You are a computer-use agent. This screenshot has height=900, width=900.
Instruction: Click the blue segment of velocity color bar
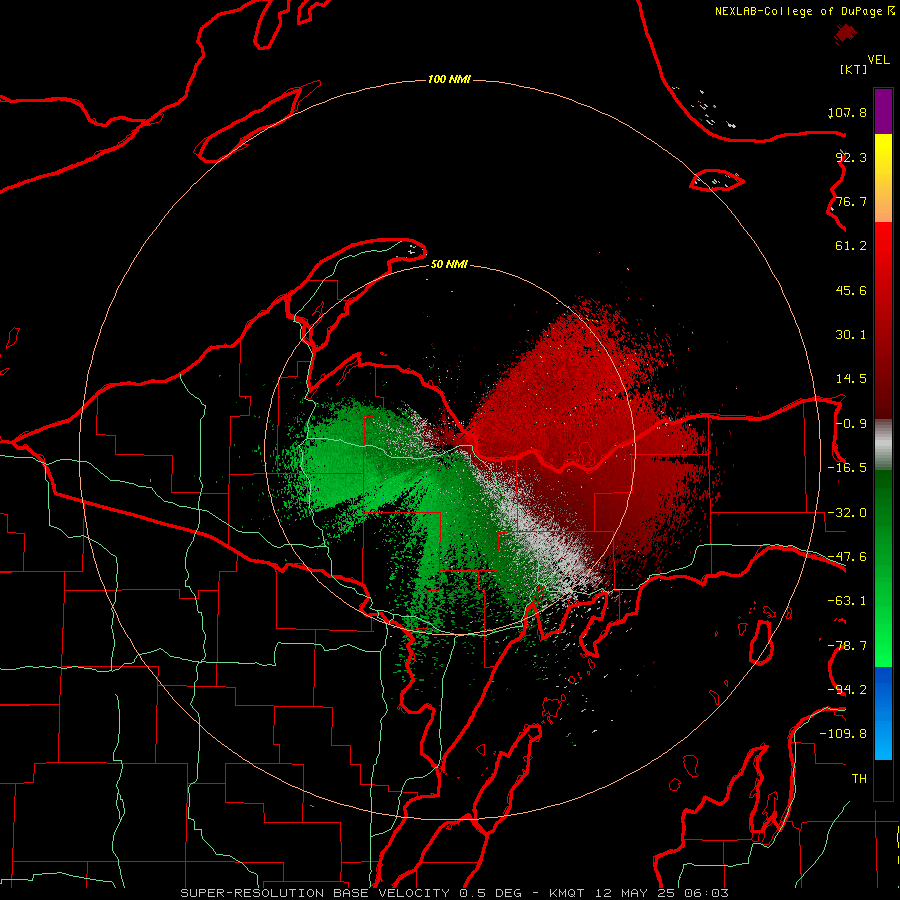(883, 713)
